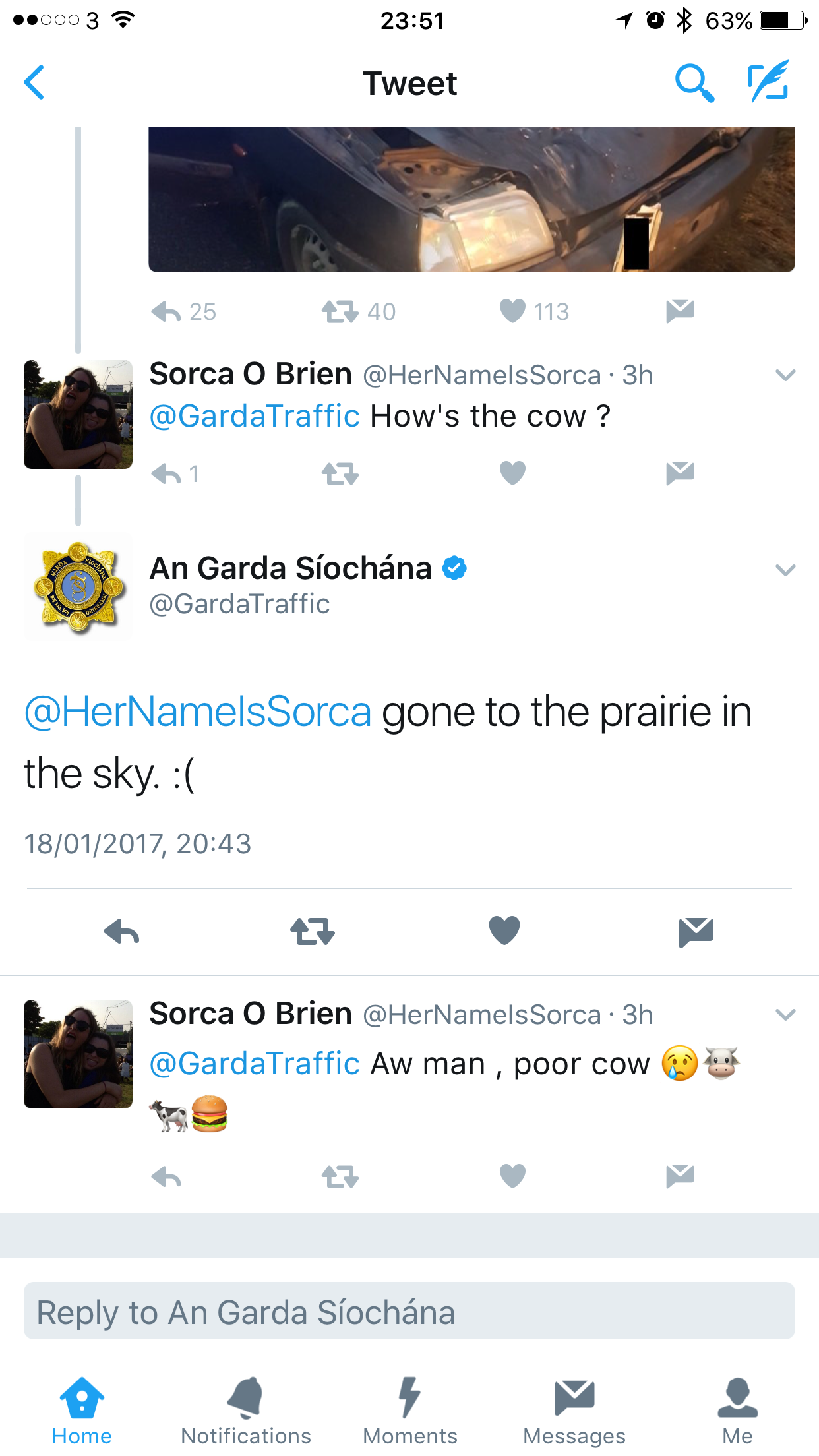Expand chevron on 'Aw man, poor cow' tweet
Screen dimensions: 819x1456
tap(785, 1015)
